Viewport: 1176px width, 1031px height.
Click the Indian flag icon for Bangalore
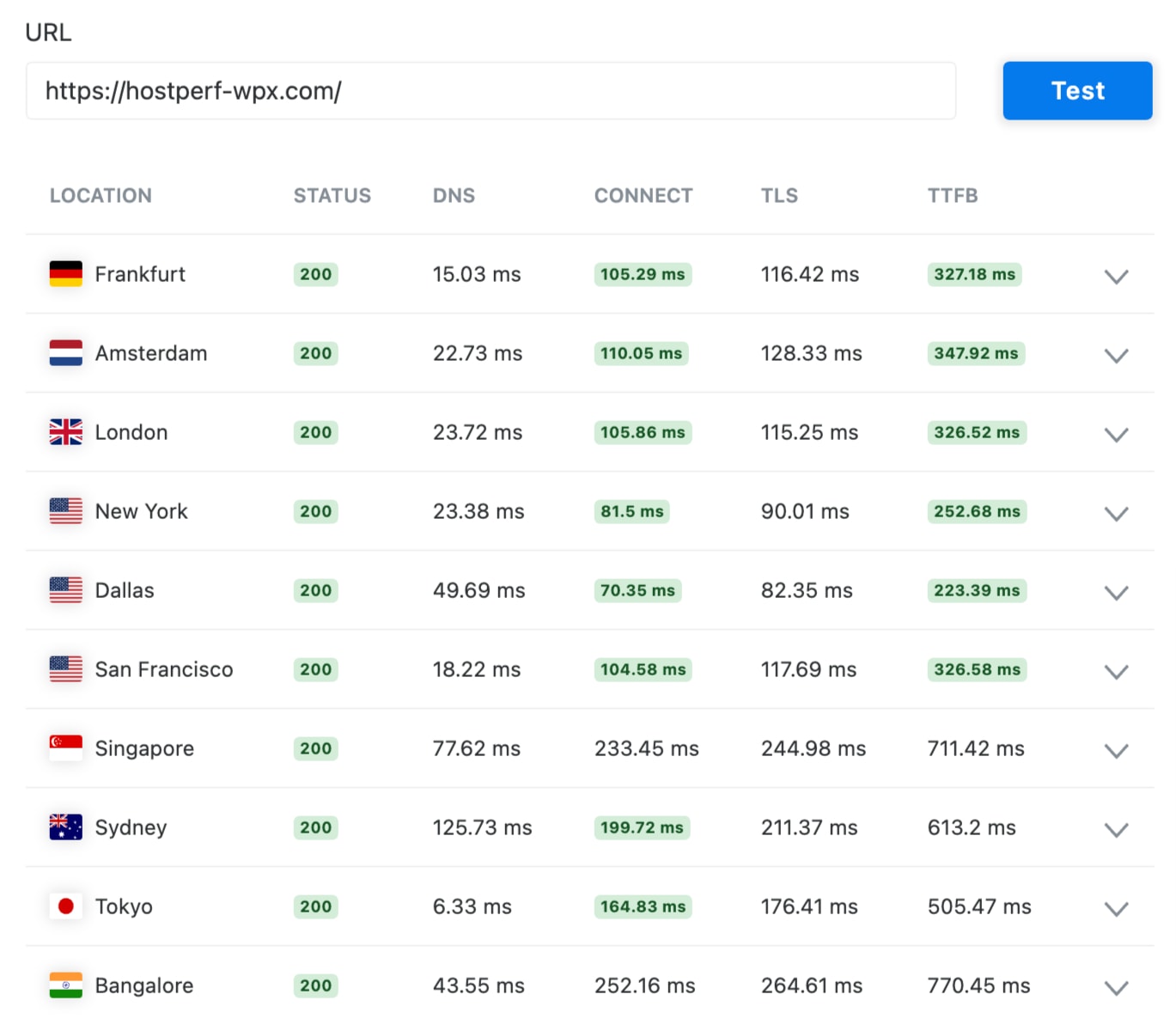[x=66, y=985]
